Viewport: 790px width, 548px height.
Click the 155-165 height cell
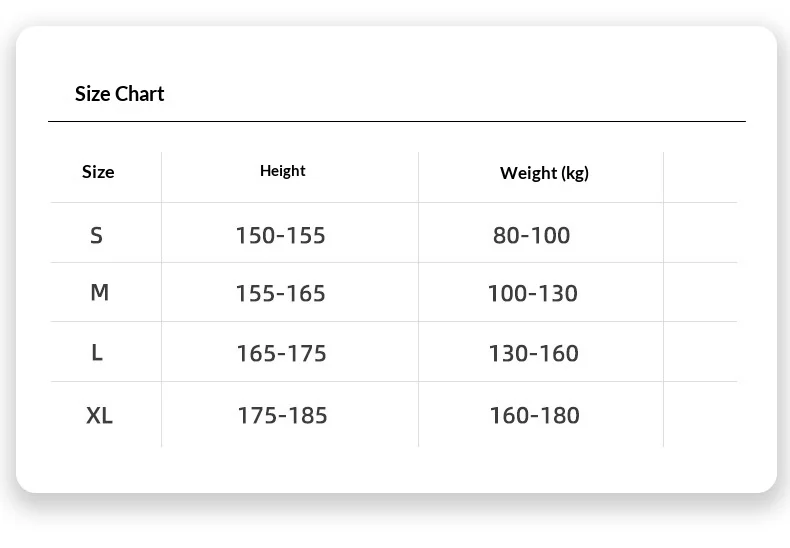[x=280, y=294]
